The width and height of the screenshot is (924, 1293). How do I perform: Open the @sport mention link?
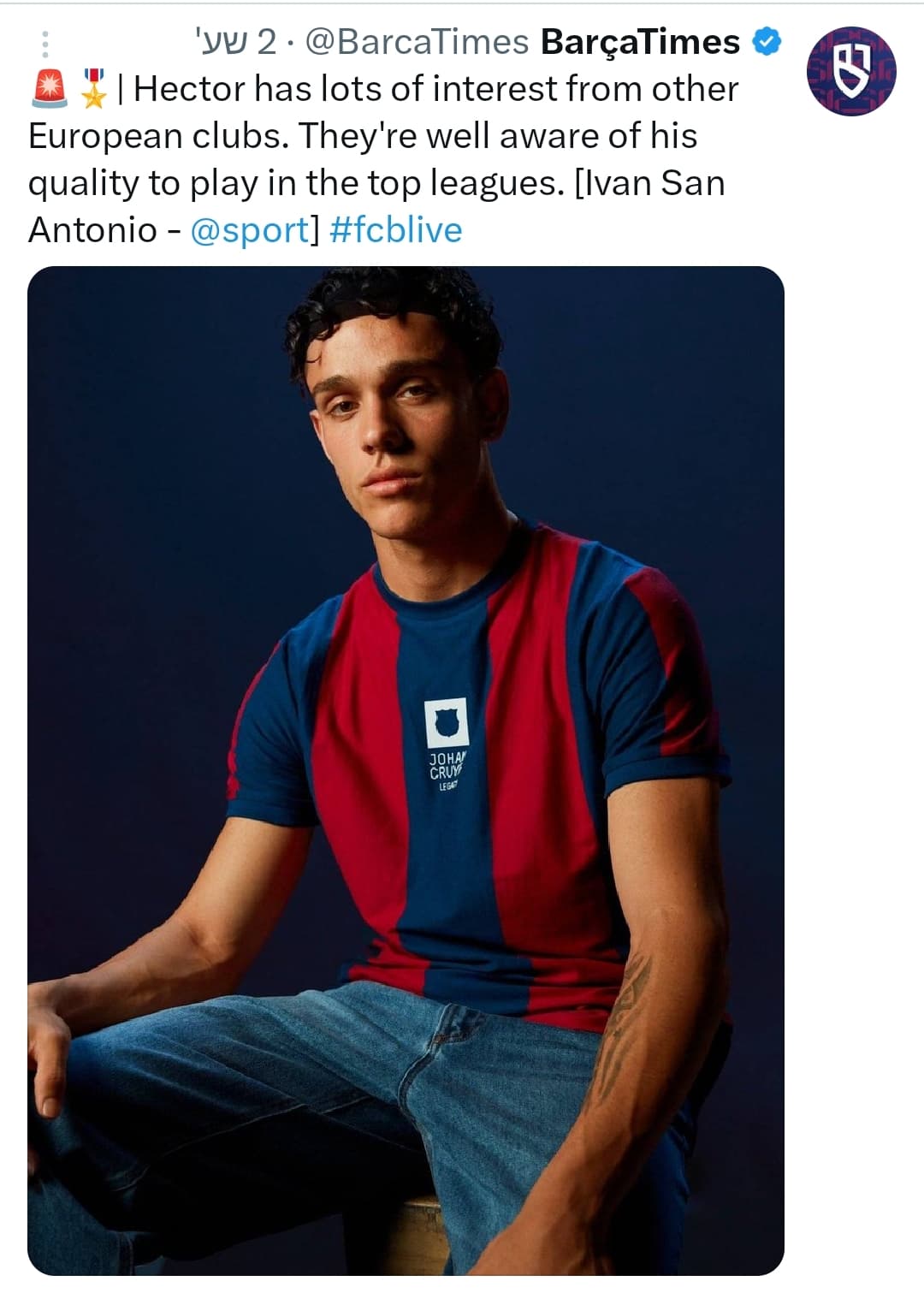pos(248,229)
